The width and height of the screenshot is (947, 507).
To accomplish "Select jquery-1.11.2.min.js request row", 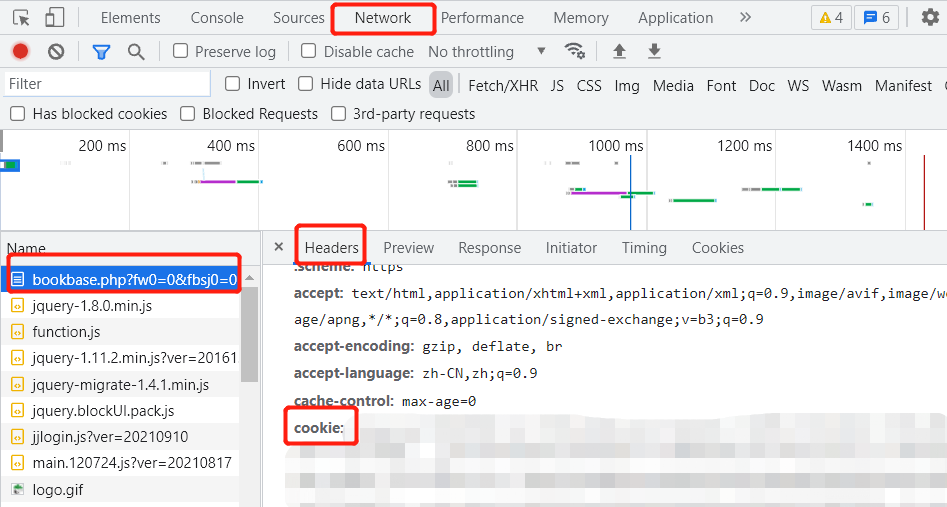I will (x=121, y=358).
